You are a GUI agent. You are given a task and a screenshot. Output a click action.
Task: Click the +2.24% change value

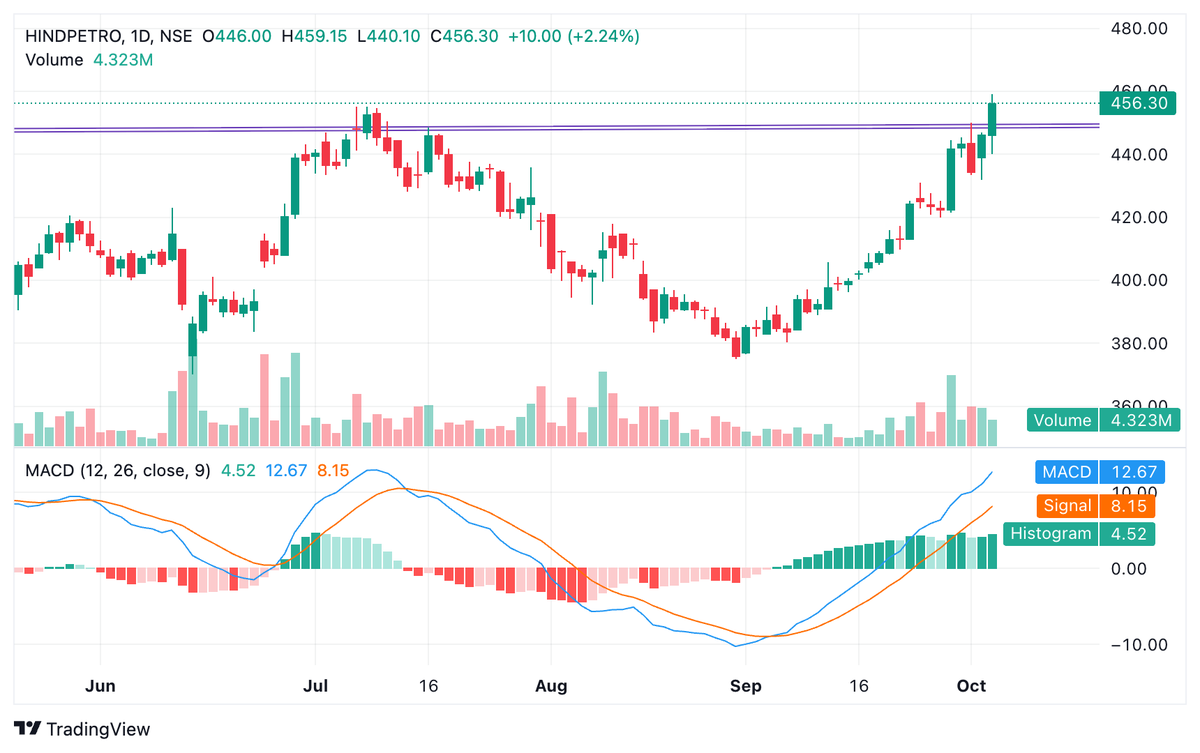pos(604,35)
